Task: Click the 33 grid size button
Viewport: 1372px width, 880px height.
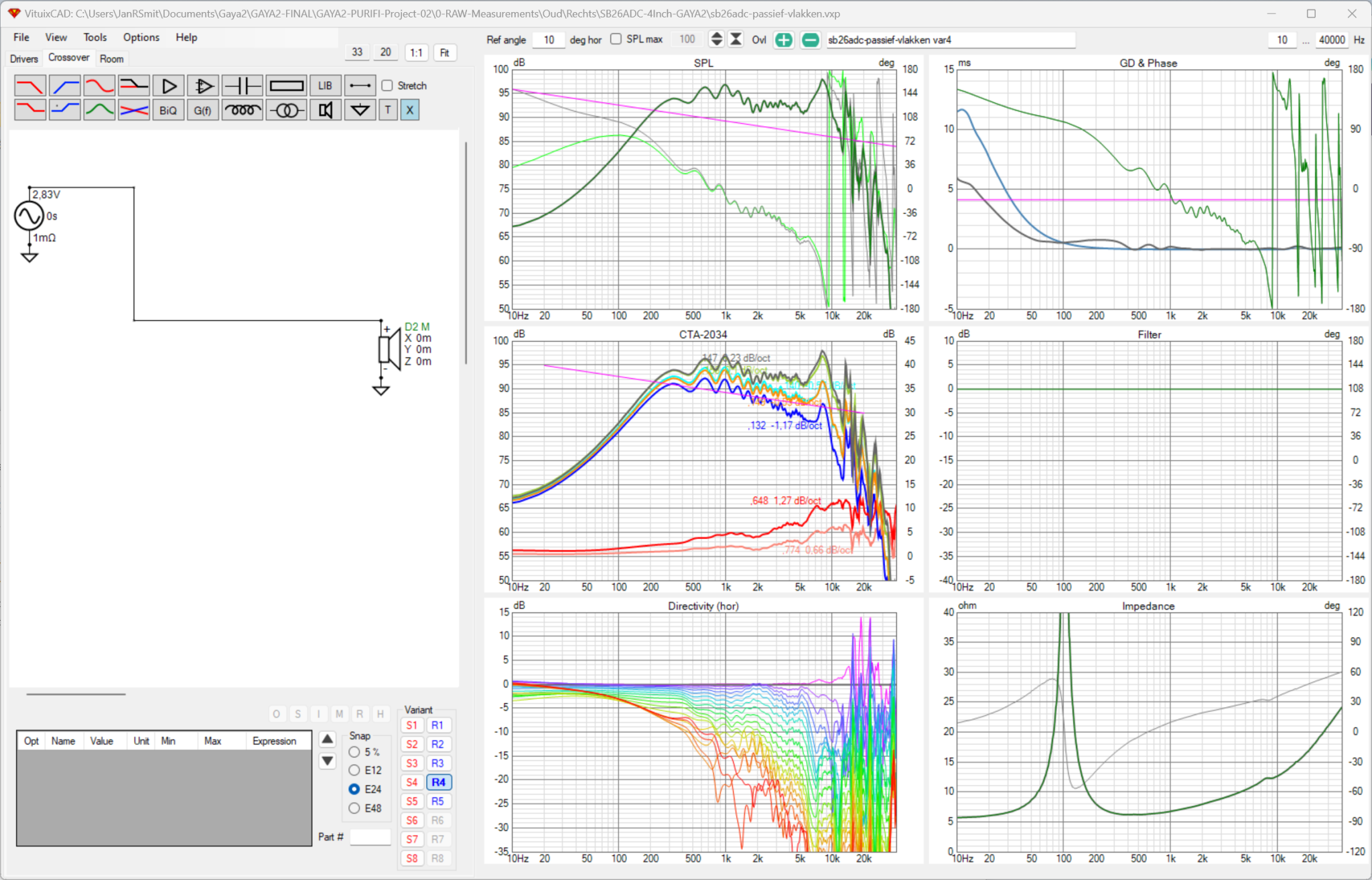Action: (x=358, y=52)
